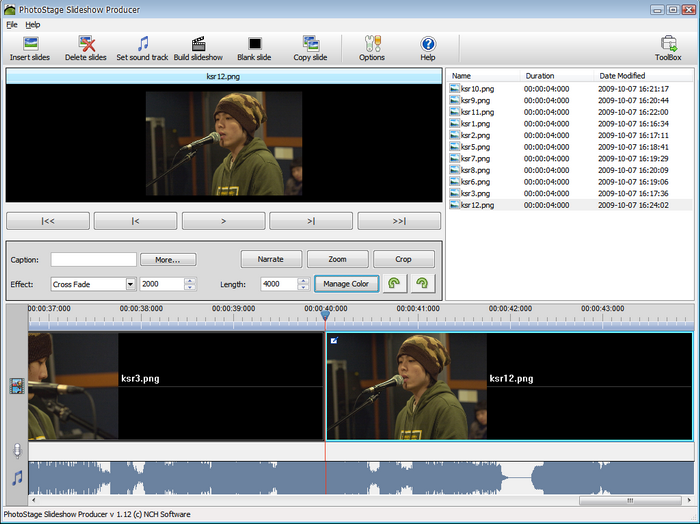Image resolution: width=700 pixels, height=524 pixels.
Task: Click the Insert slides toolbar icon
Action: [x=30, y=44]
